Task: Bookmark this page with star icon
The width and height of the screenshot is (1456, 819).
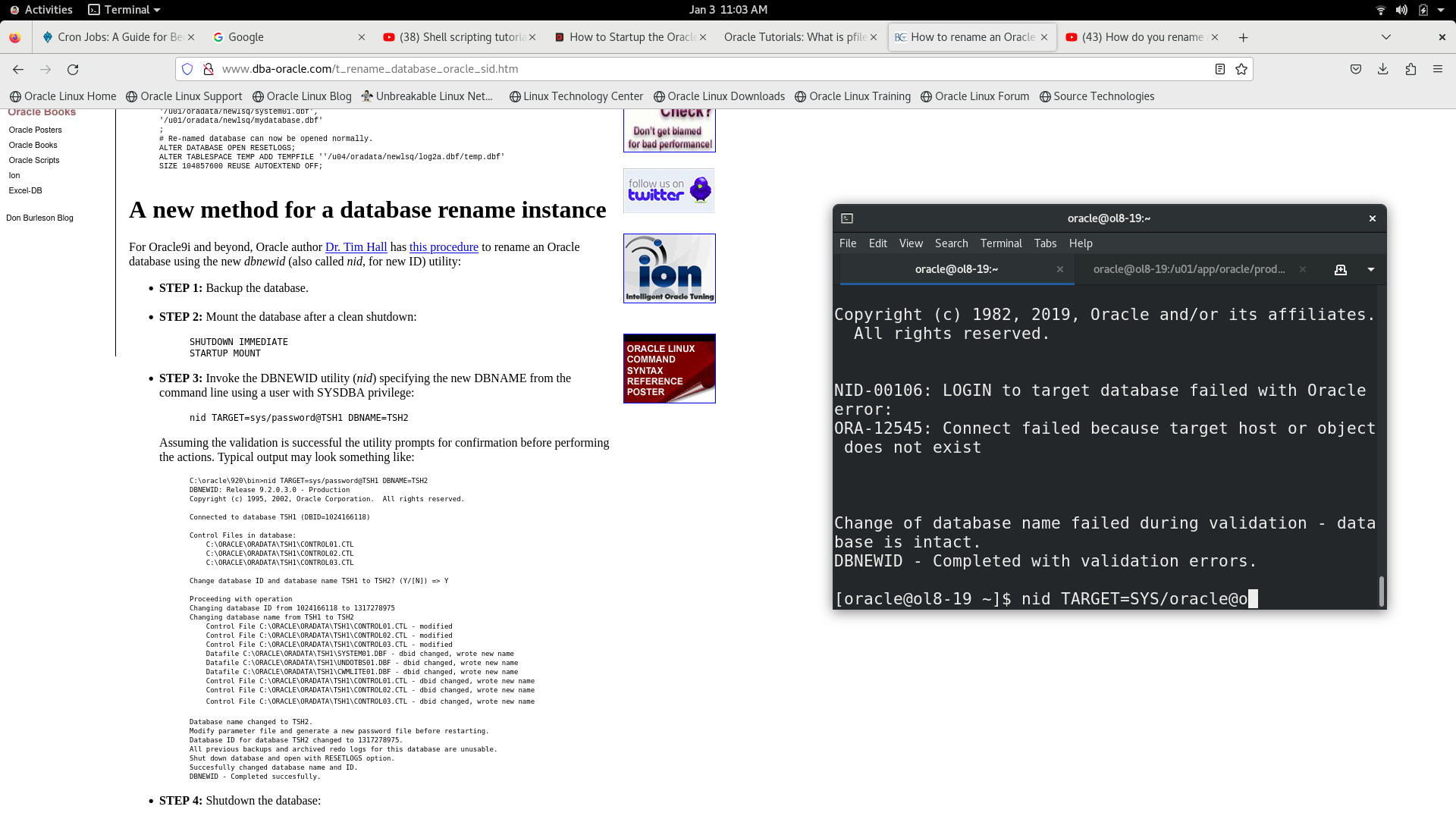Action: pyautogui.click(x=1241, y=69)
